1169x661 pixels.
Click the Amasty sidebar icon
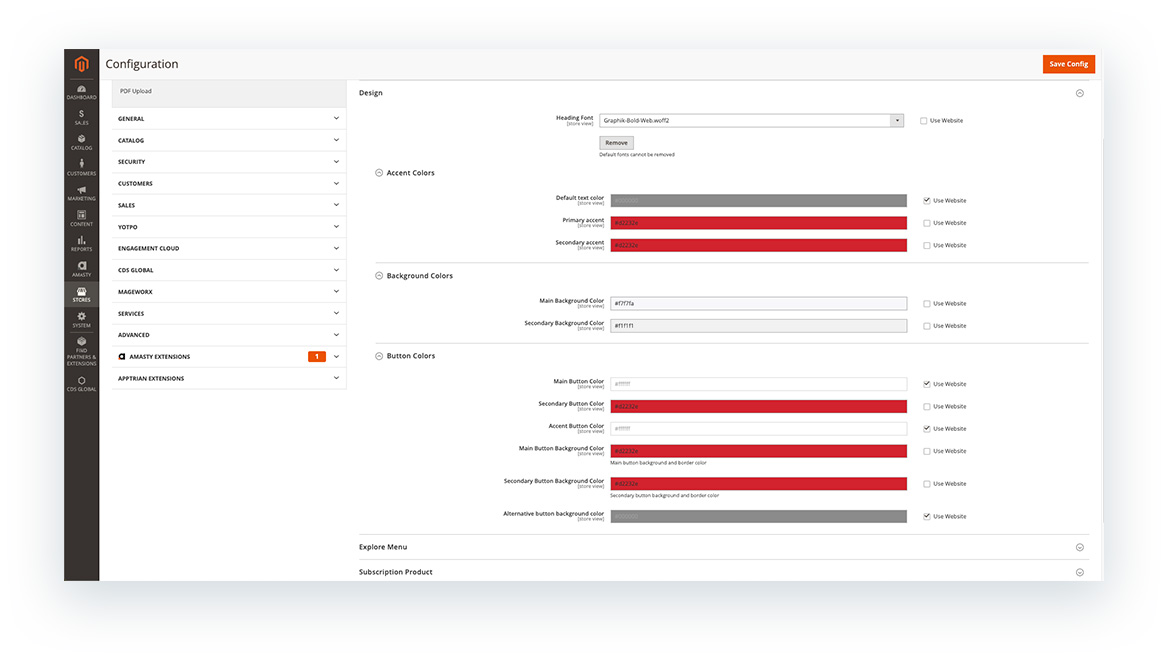(81, 270)
